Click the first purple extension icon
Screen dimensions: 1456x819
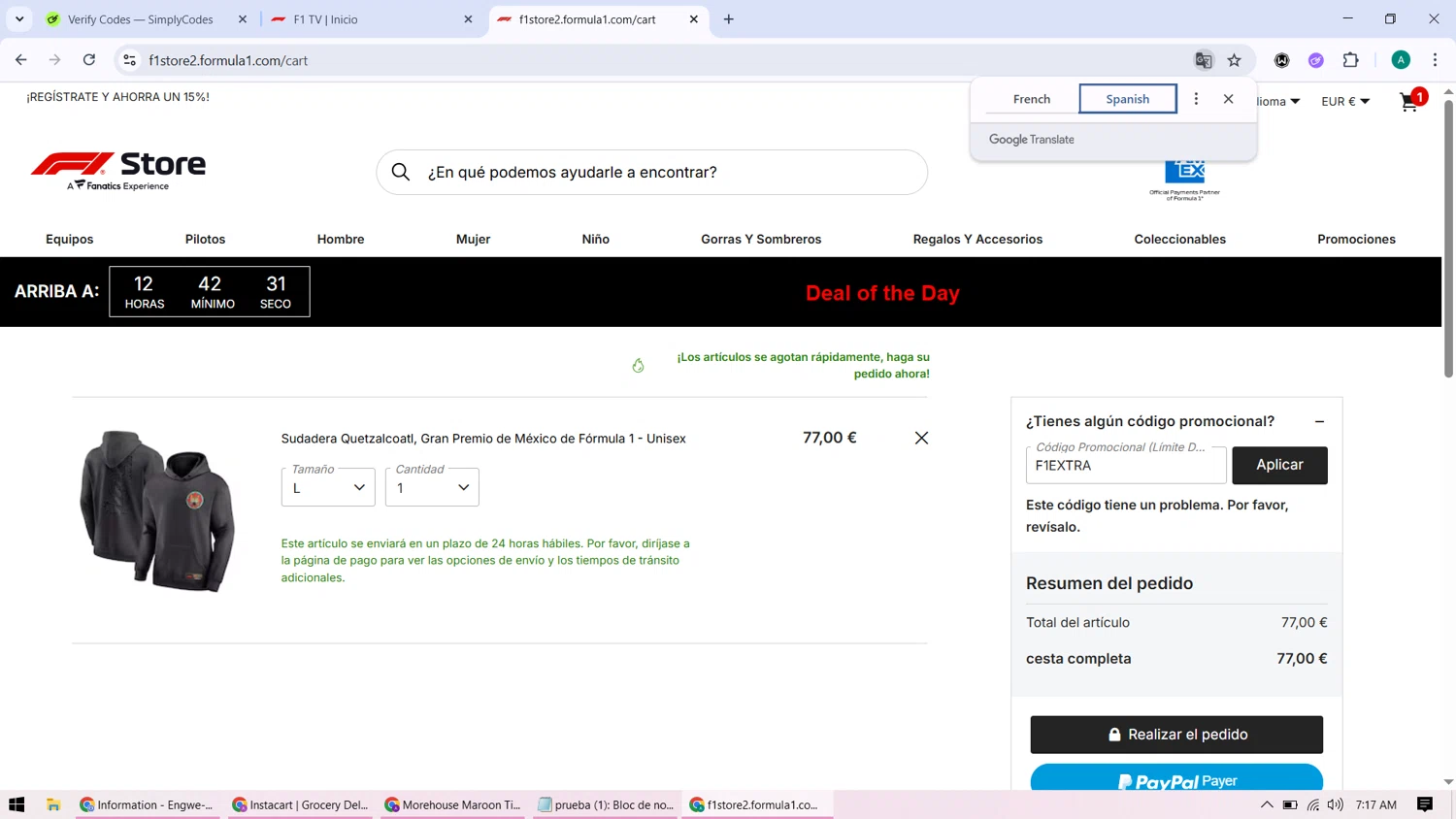click(x=1316, y=60)
